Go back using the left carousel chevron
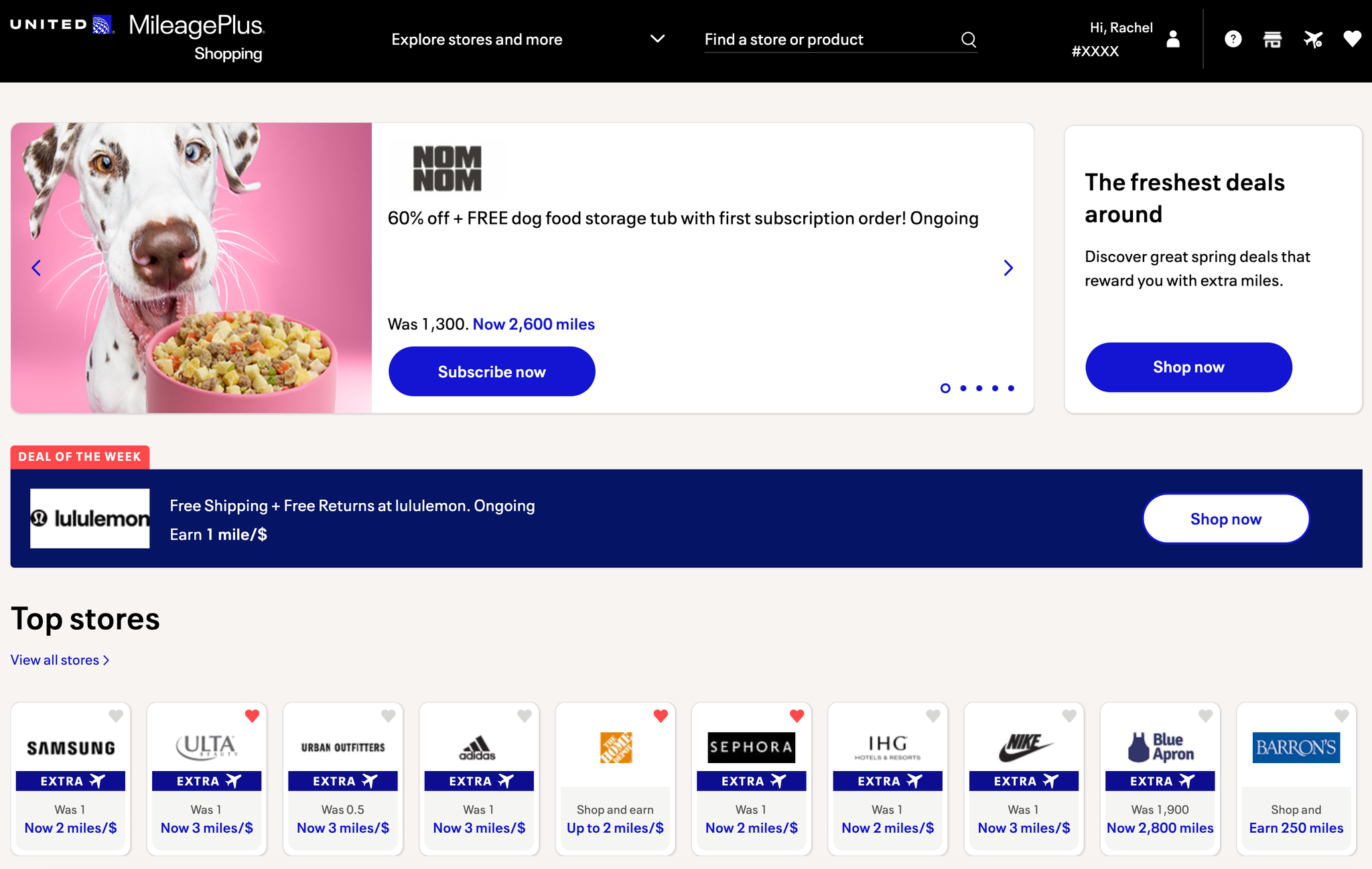This screenshot has height=869, width=1372. (36, 267)
